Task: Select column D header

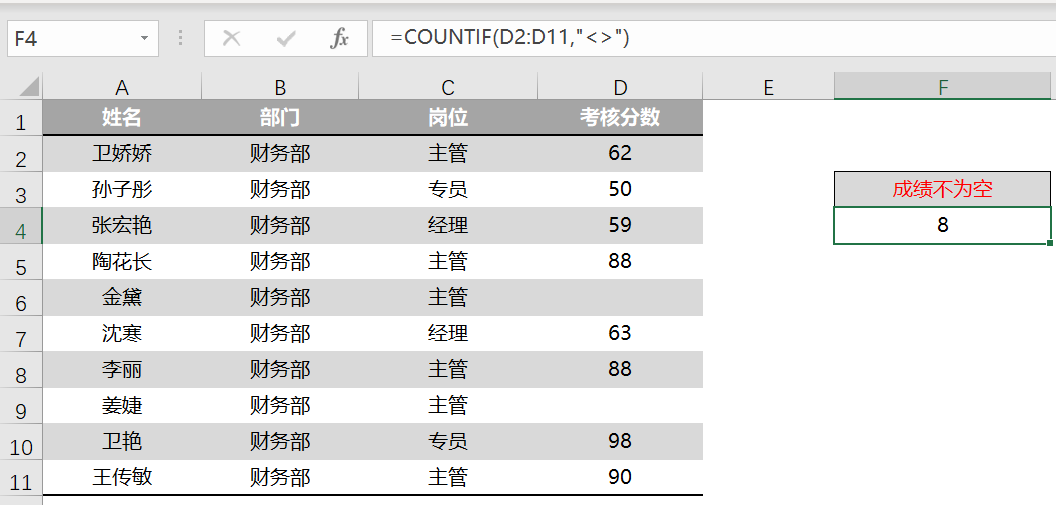Action: point(620,87)
